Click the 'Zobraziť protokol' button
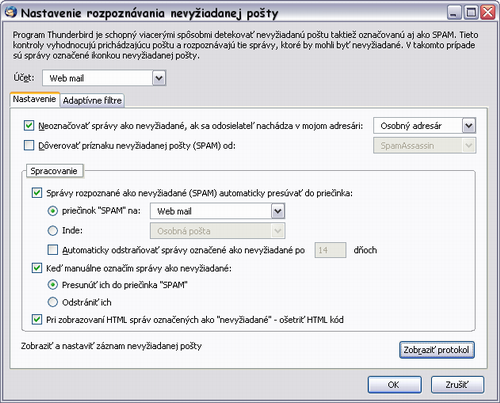 pyautogui.click(x=437, y=350)
